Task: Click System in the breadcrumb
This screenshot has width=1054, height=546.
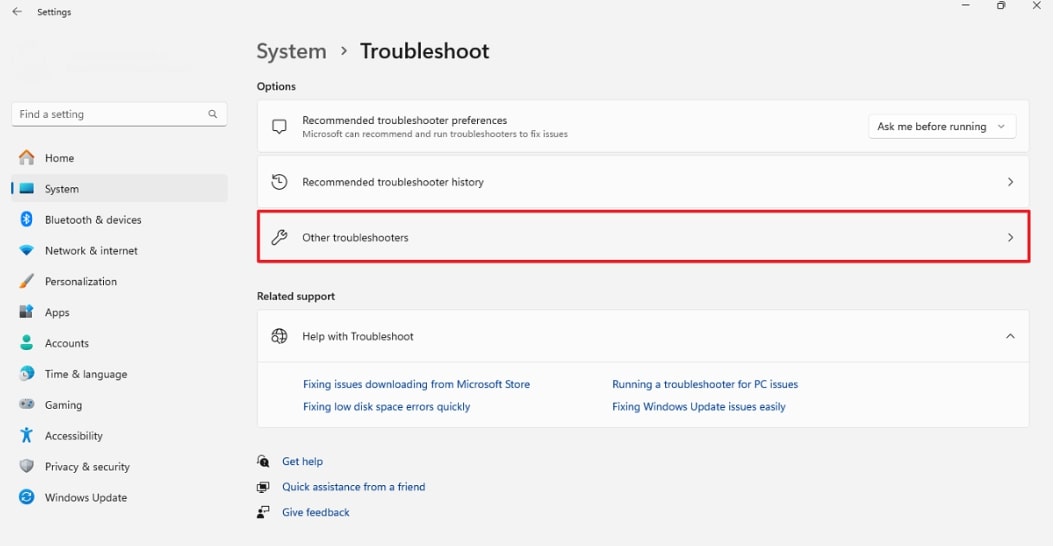Action: 292,51
